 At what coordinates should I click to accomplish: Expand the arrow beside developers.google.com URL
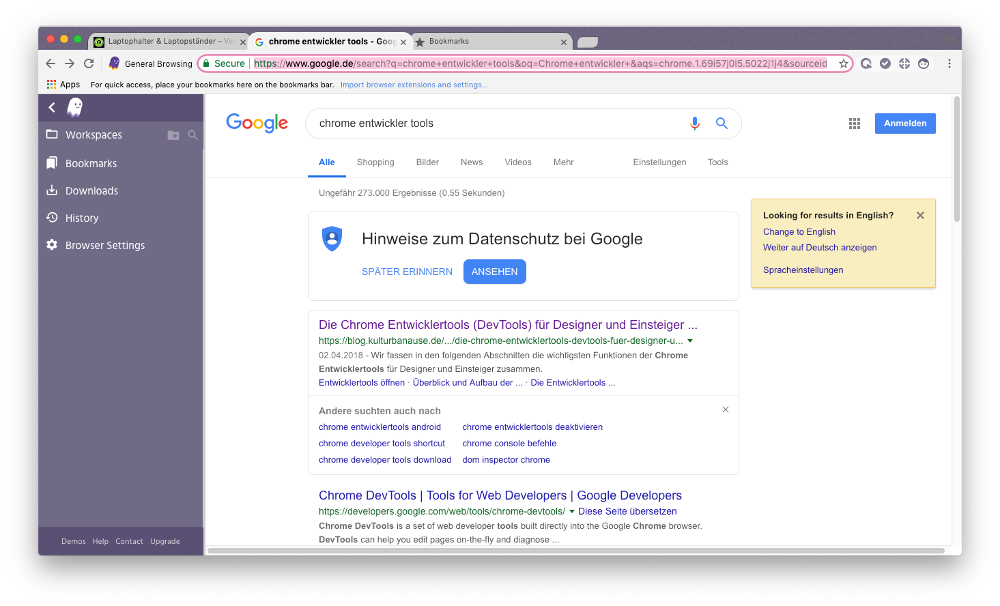(x=571, y=512)
